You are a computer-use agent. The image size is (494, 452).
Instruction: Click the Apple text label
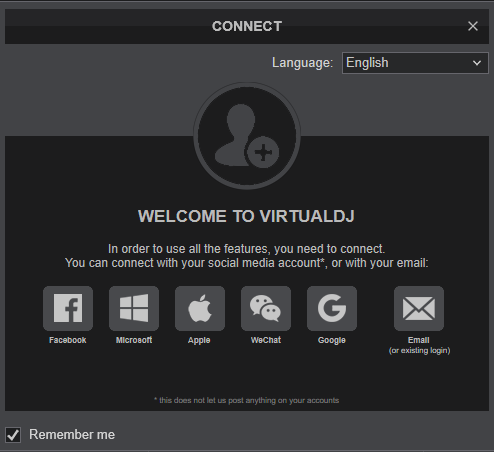click(199, 340)
